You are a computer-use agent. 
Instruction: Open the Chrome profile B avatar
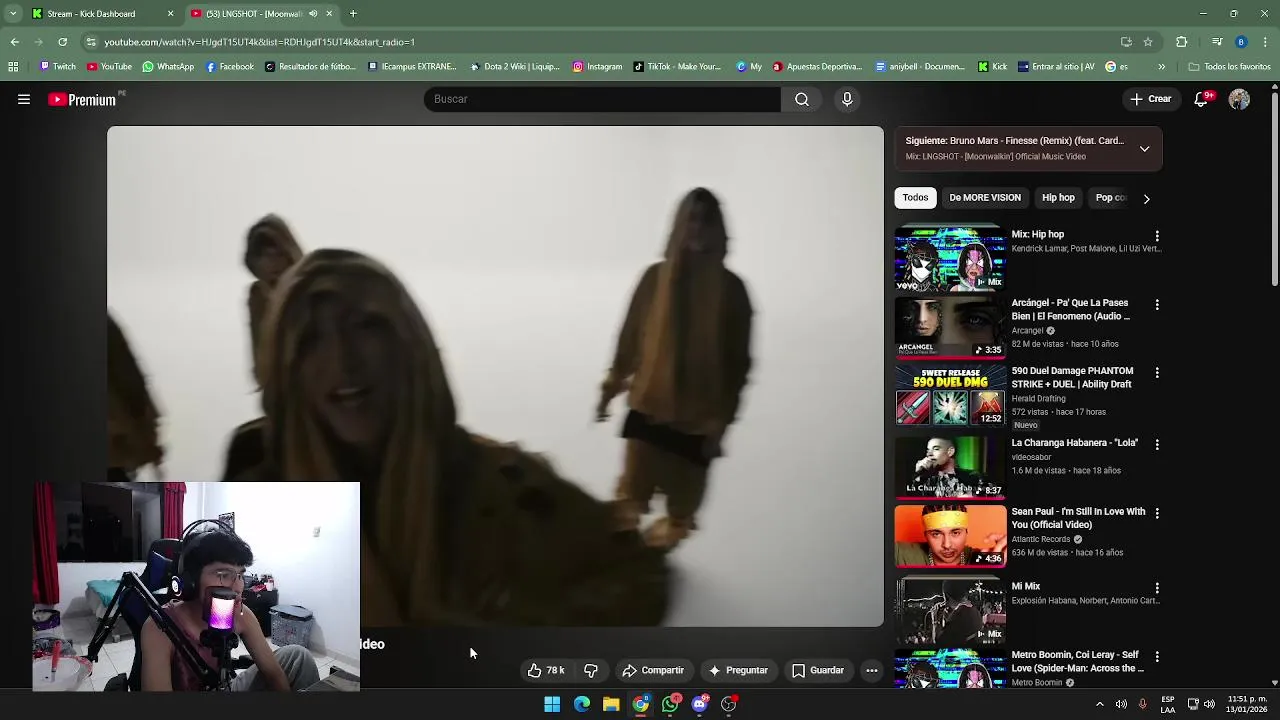pyautogui.click(x=1241, y=42)
